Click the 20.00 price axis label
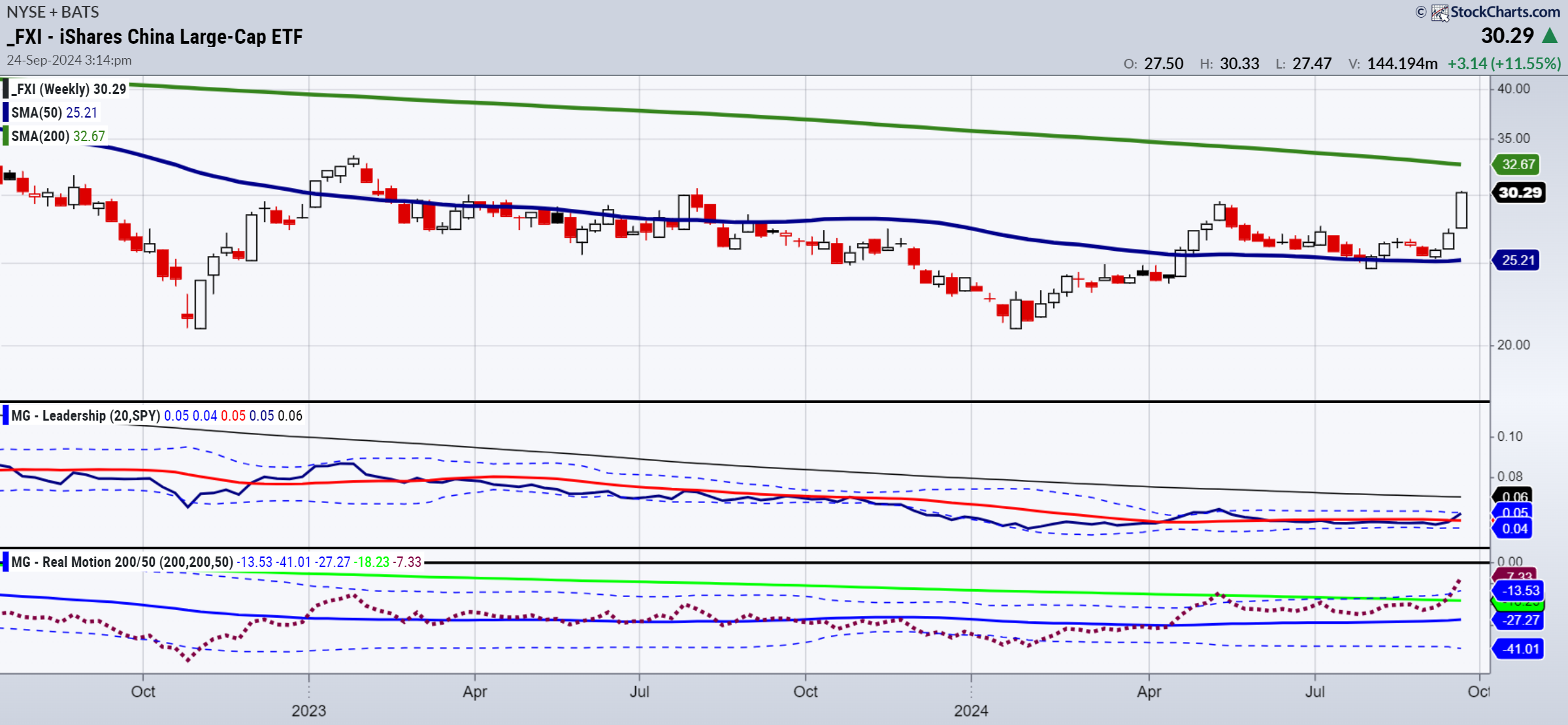1568x725 pixels. point(1513,344)
